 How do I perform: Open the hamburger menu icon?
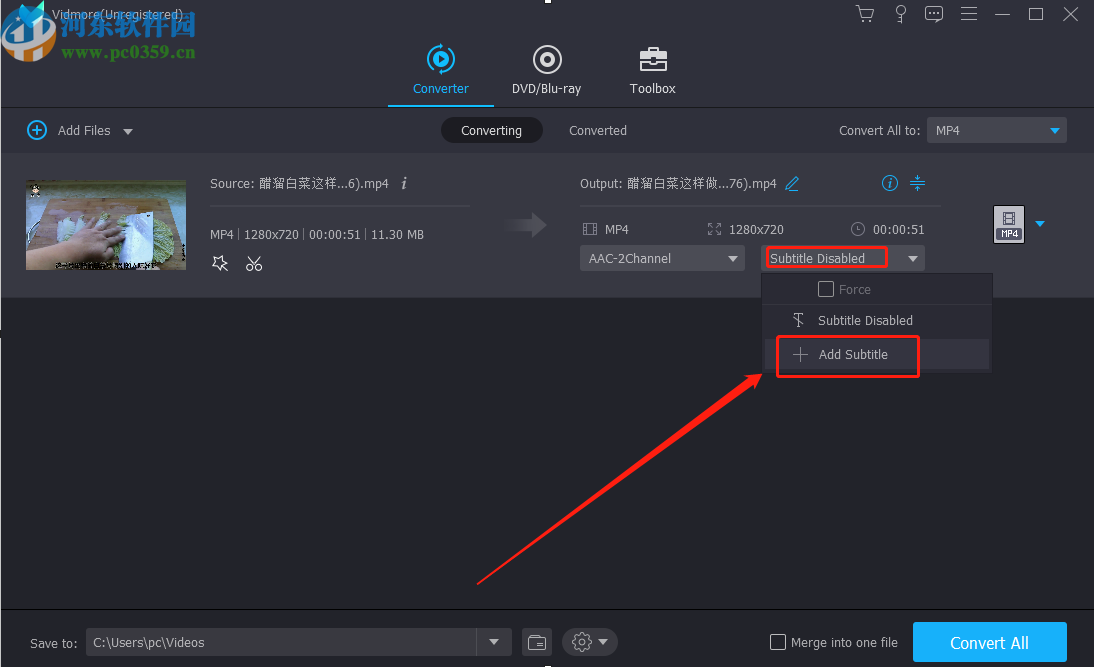(x=968, y=14)
